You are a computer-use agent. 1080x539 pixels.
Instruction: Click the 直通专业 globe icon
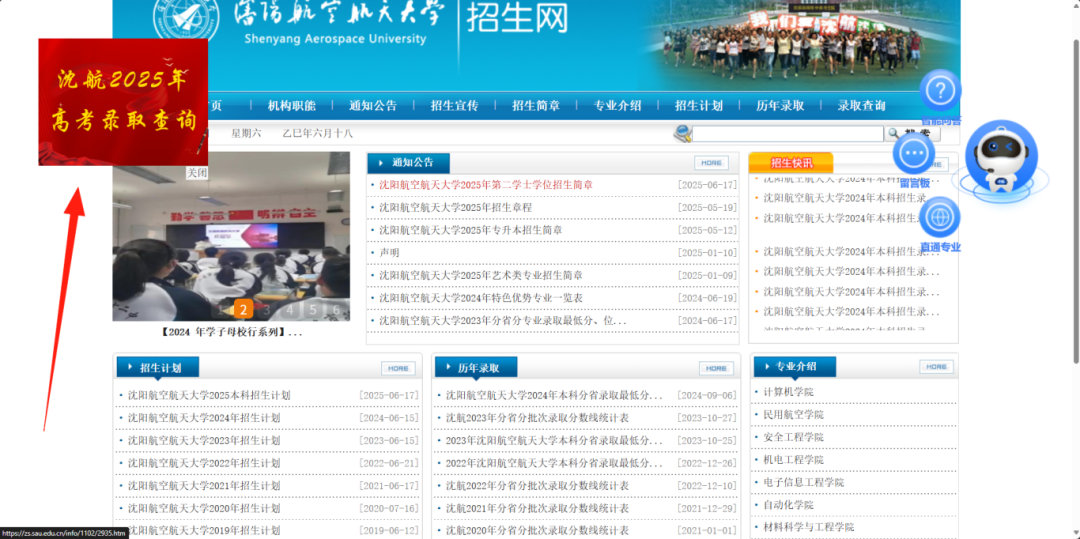939,218
